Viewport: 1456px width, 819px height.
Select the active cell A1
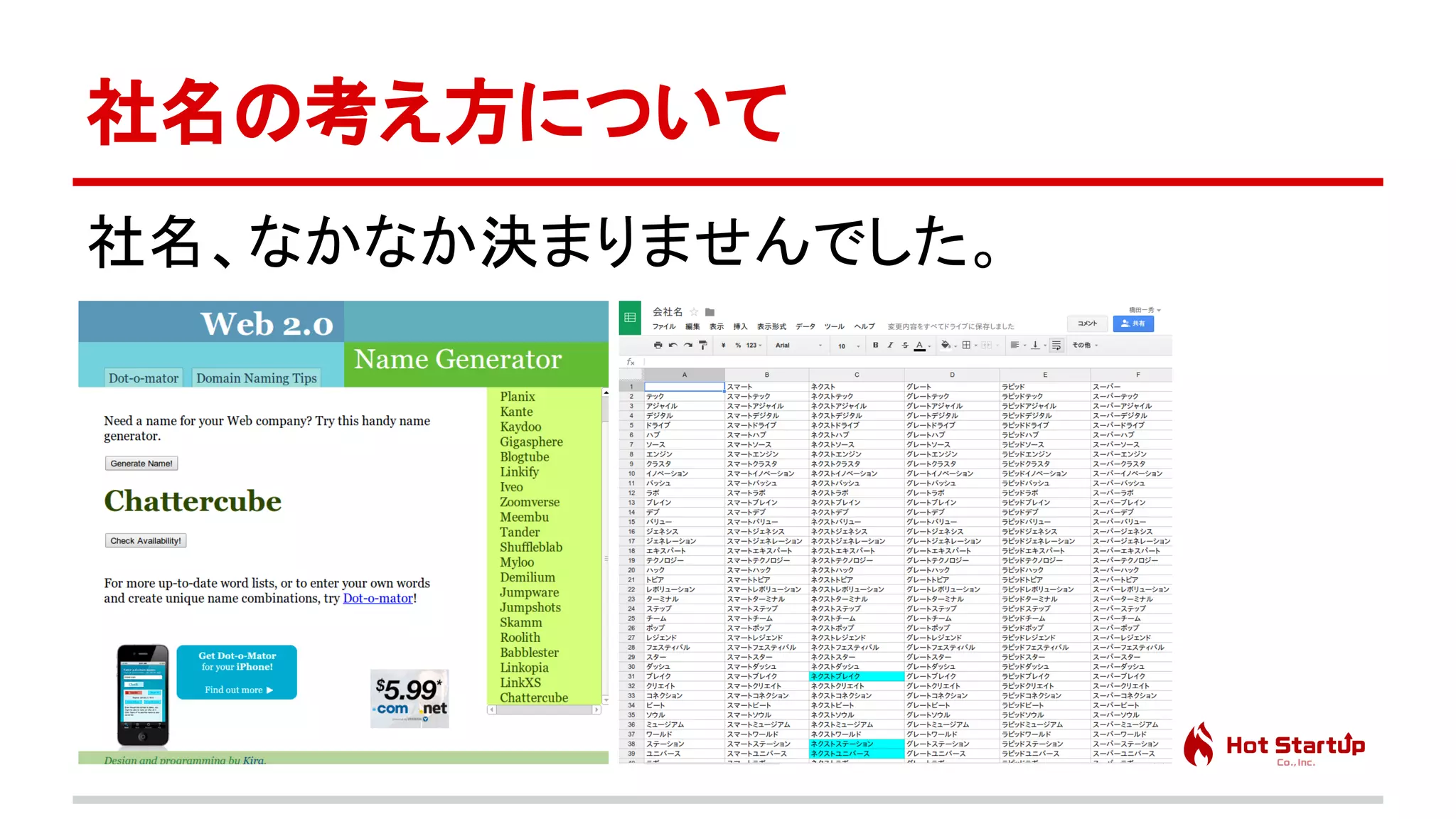click(684, 387)
